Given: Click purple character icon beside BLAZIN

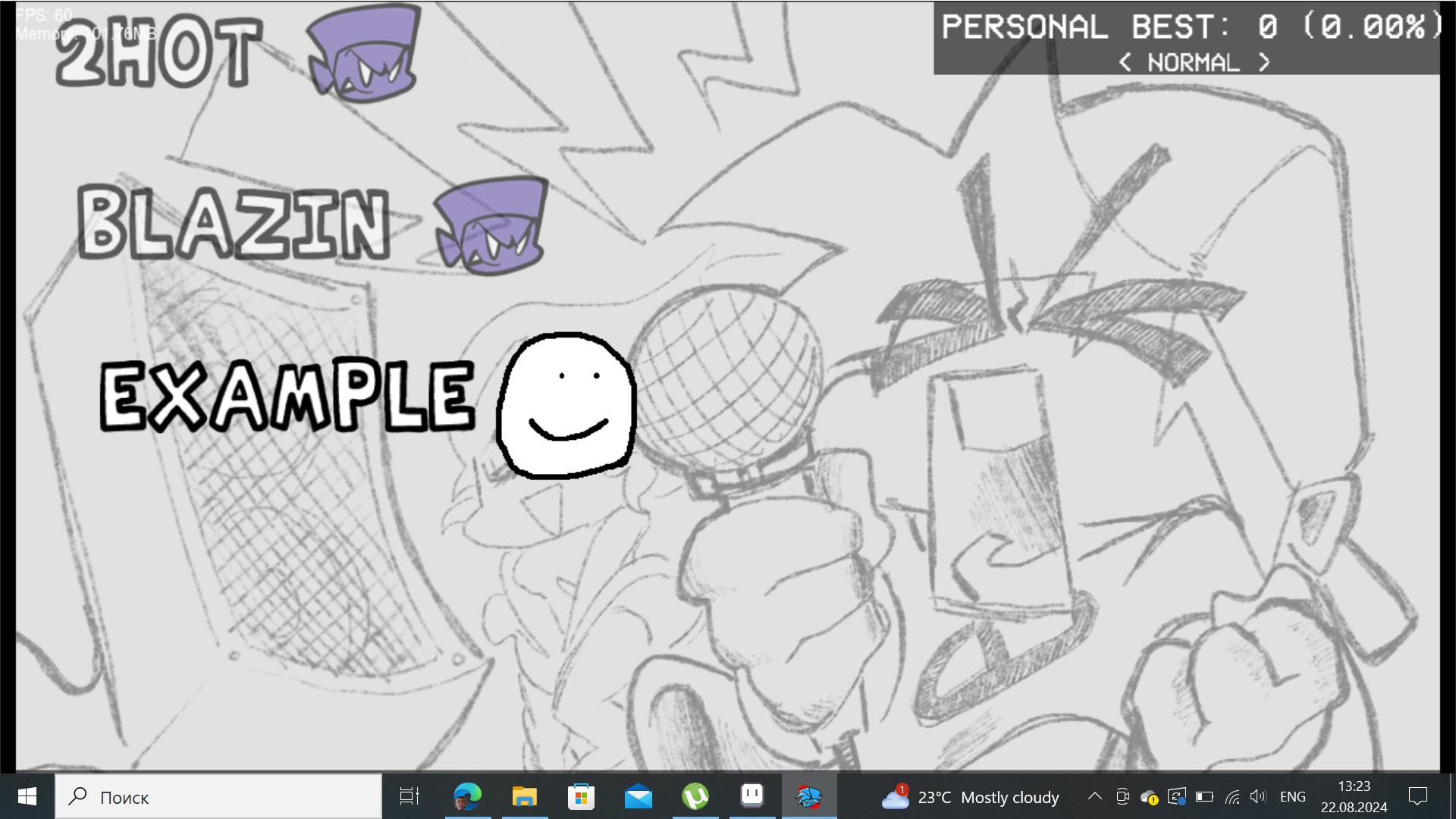Looking at the screenshot, I should click(x=491, y=225).
